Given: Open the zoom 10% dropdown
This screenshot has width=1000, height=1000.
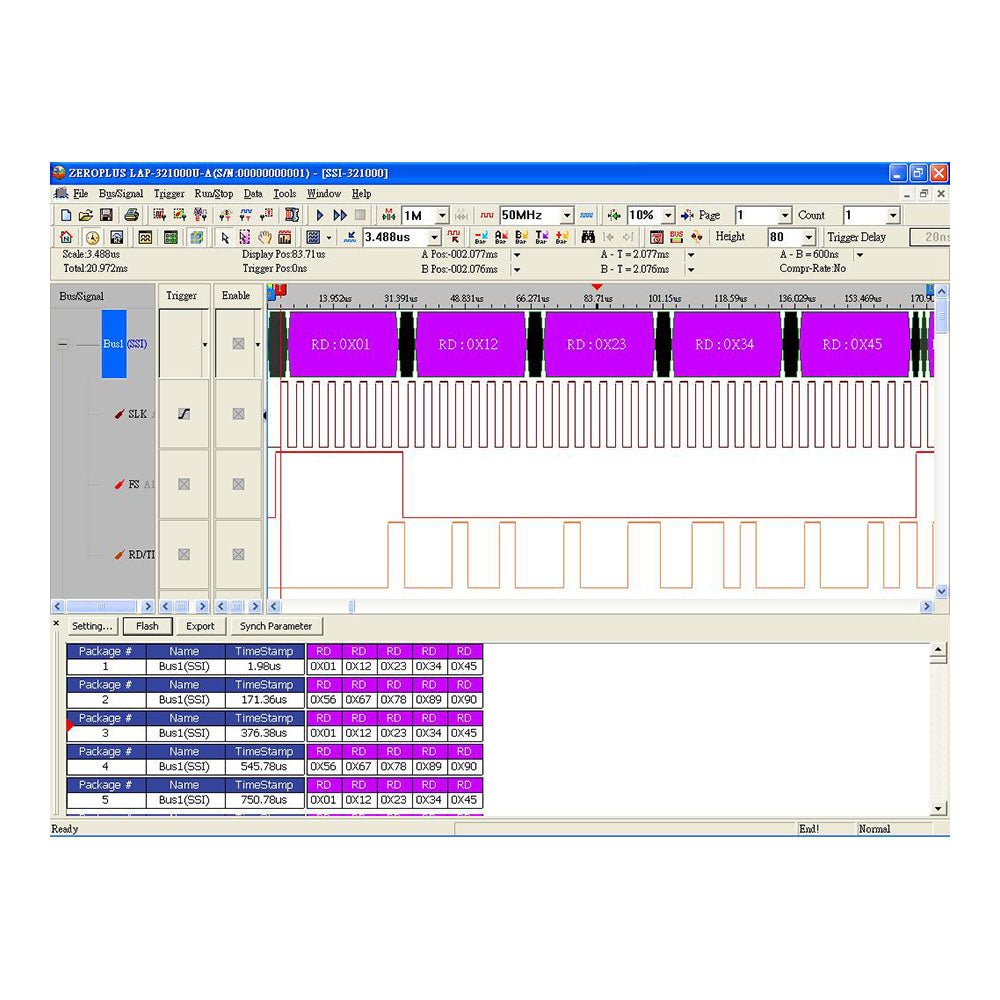Looking at the screenshot, I should (667, 214).
